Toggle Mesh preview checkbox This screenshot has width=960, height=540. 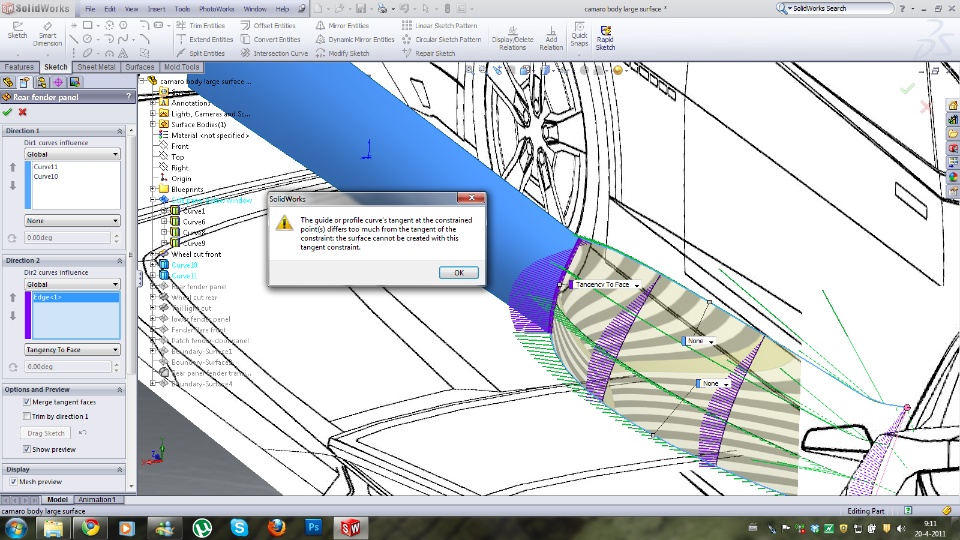[13, 482]
